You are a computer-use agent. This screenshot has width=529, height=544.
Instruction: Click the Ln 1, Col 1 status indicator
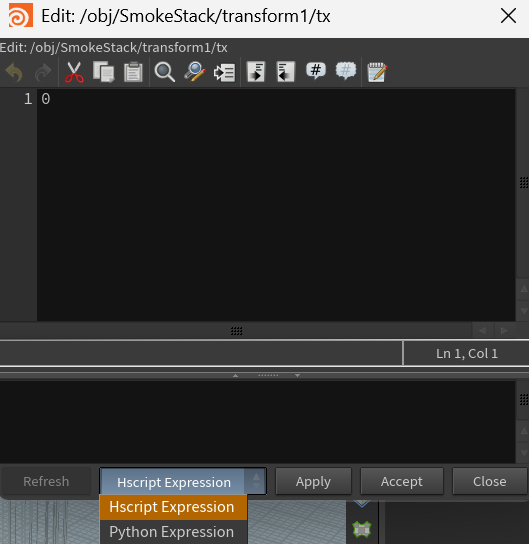click(x=467, y=354)
